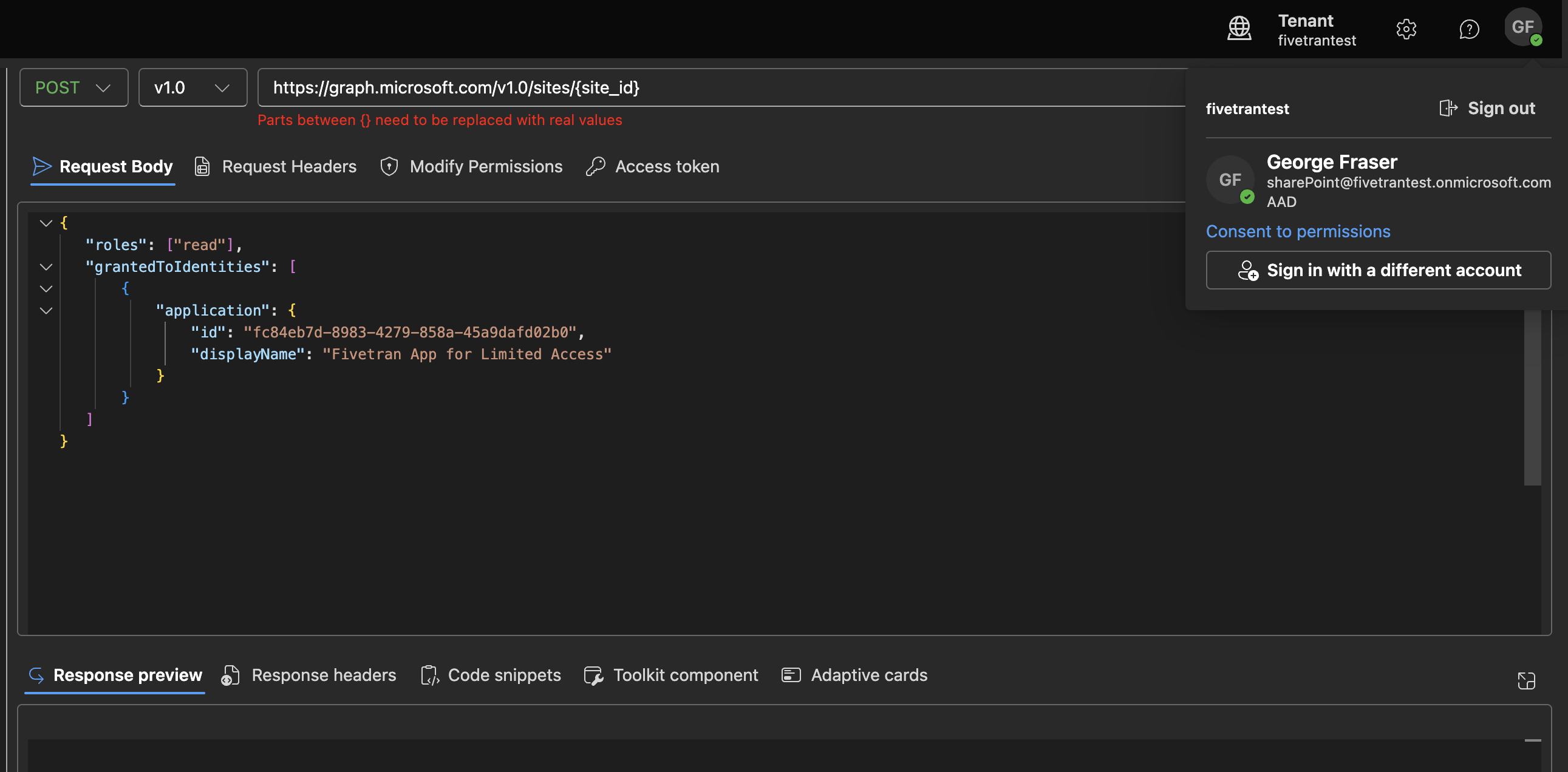Click the Request Headers document icon
The width and height of the screenshot is (1568, 772).
pos(202,166)
